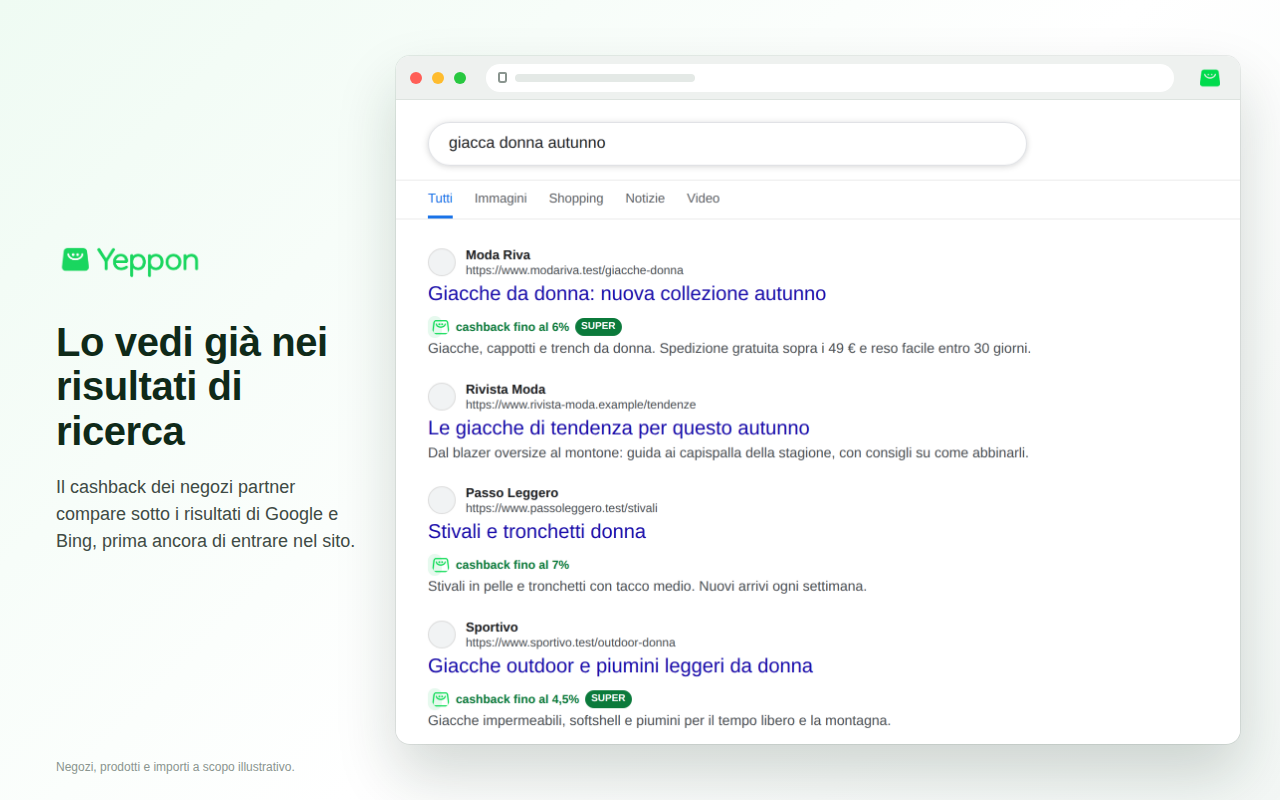Click the cashback icon next to 6%
Screen dimensions: 1280x800
439,327
